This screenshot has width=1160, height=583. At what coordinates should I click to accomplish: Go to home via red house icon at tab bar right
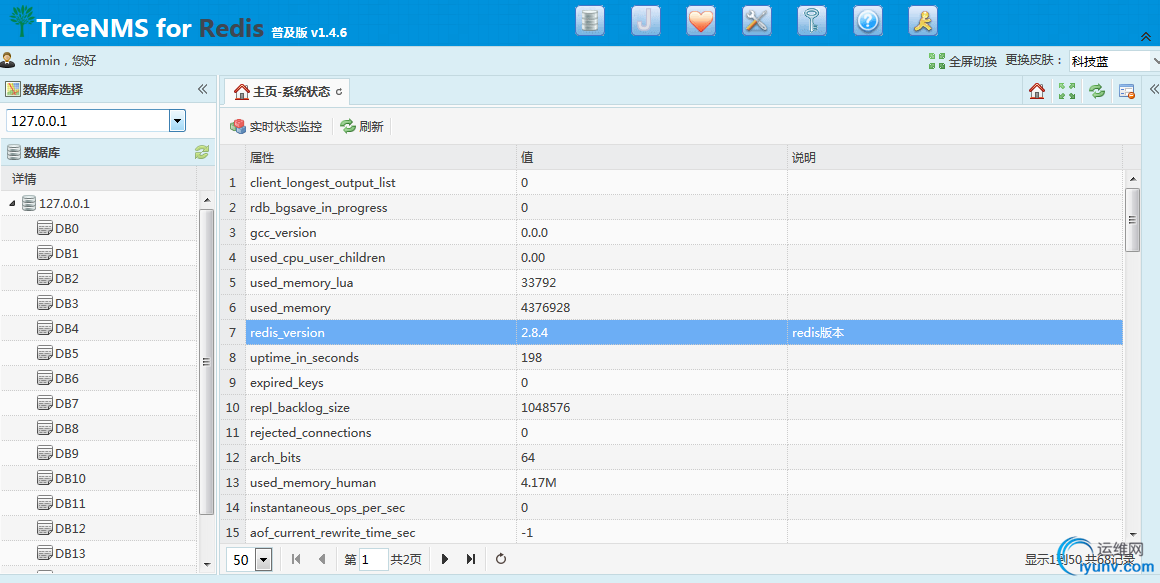pos(1037,91)
